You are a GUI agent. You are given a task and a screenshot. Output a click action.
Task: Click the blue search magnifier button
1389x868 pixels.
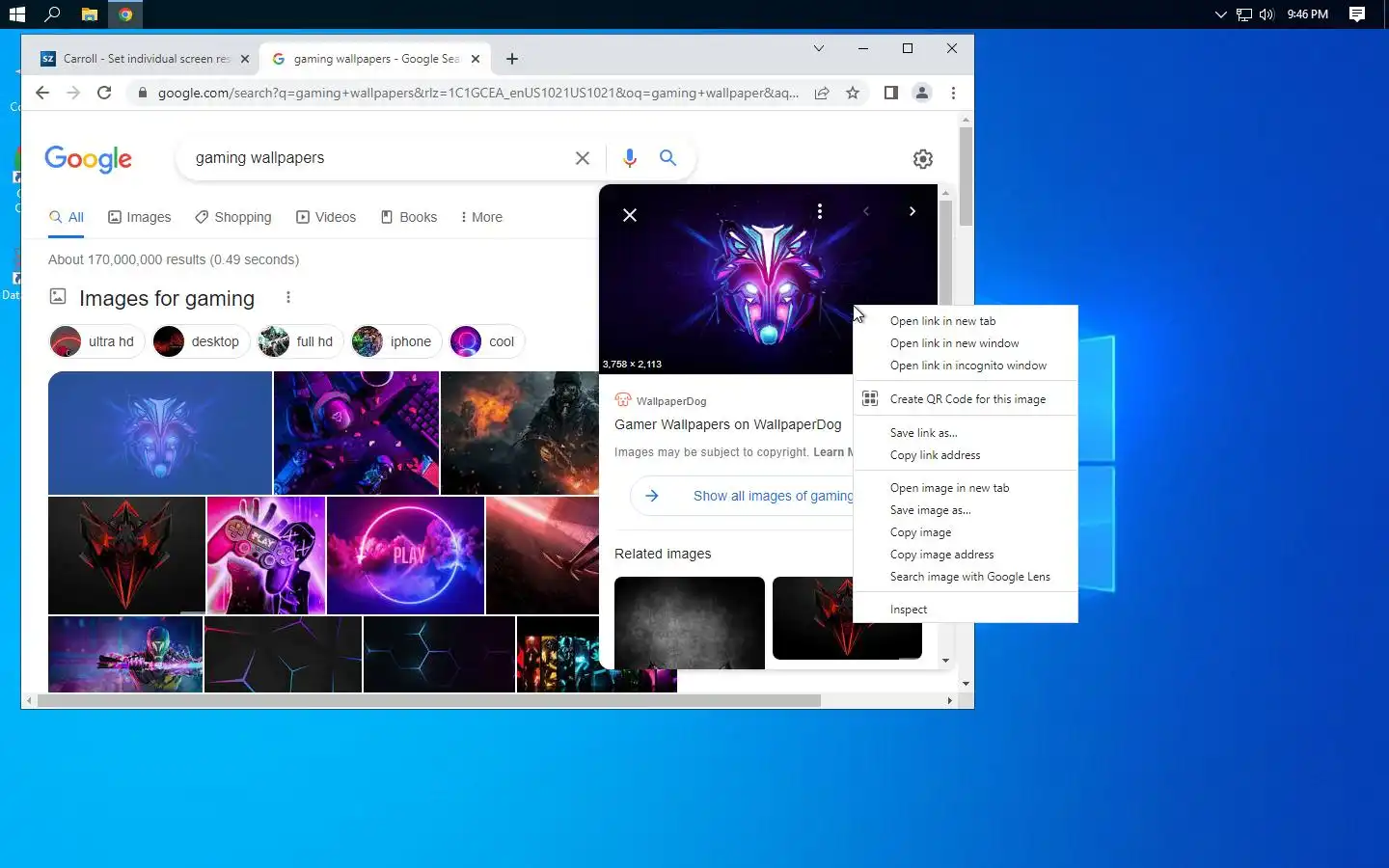coord(667,157)
